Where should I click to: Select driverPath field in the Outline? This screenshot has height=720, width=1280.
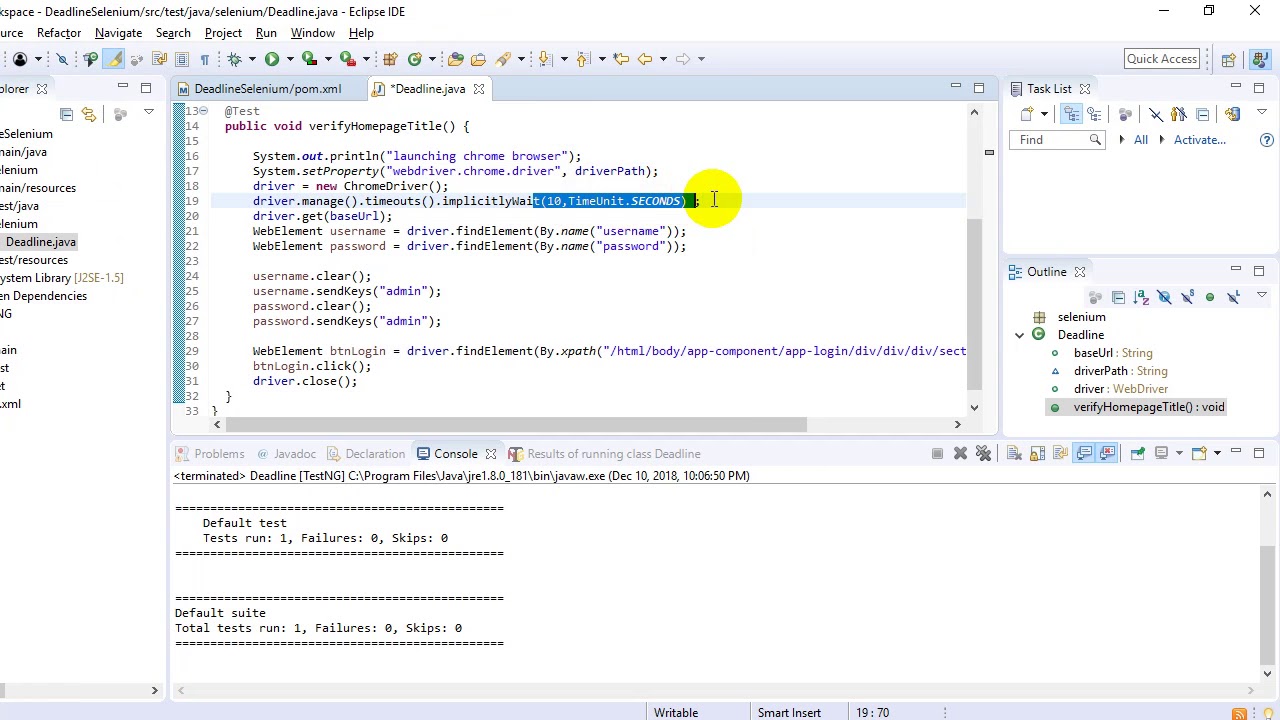click(1120, 371)
